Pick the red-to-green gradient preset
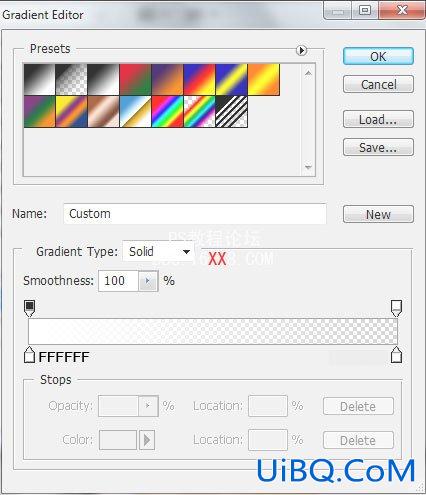426x495 pixels. [x=135, y=80]
